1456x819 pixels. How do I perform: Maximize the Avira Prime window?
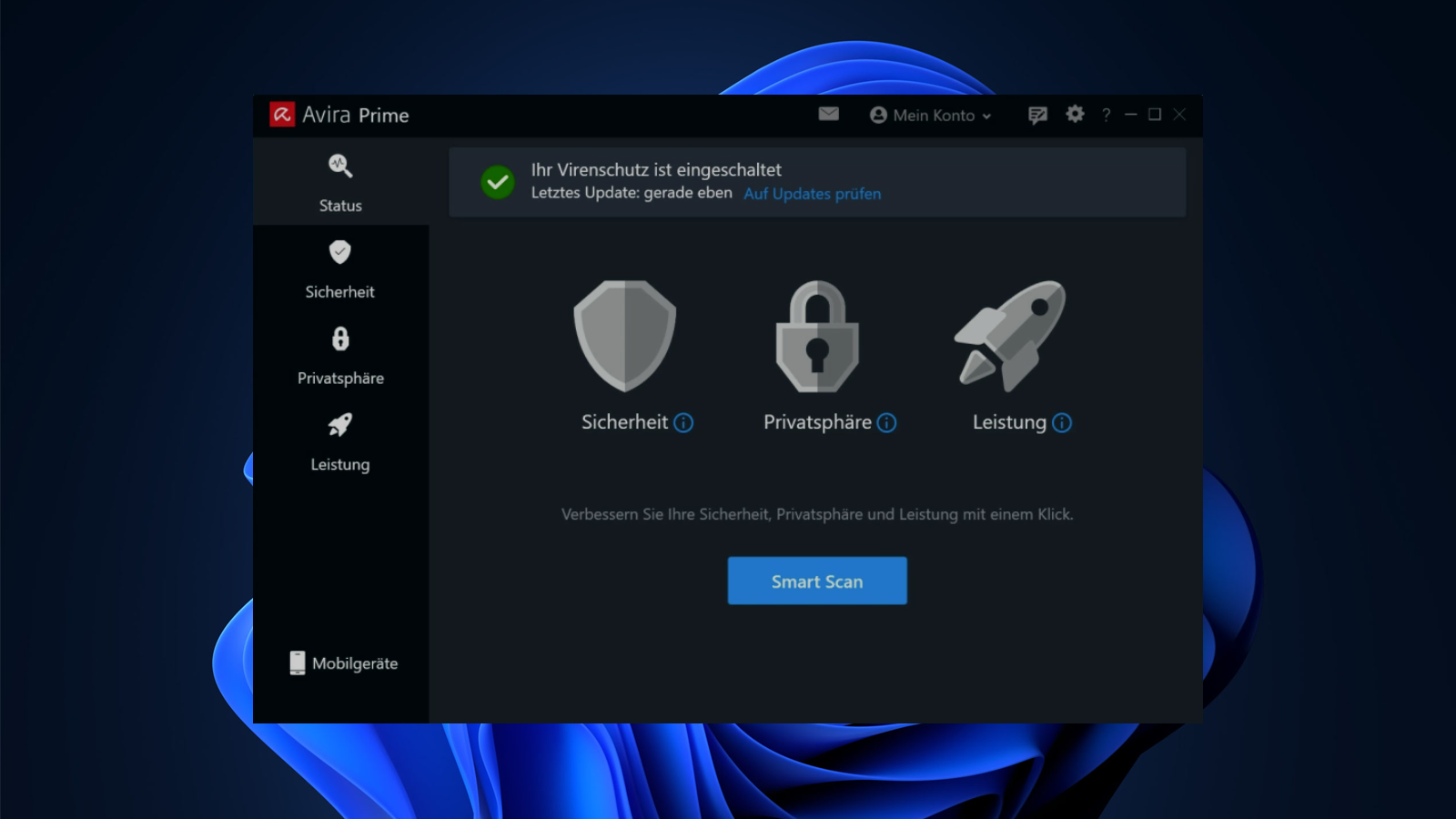pyautogui.click(x=1155, y=115)
